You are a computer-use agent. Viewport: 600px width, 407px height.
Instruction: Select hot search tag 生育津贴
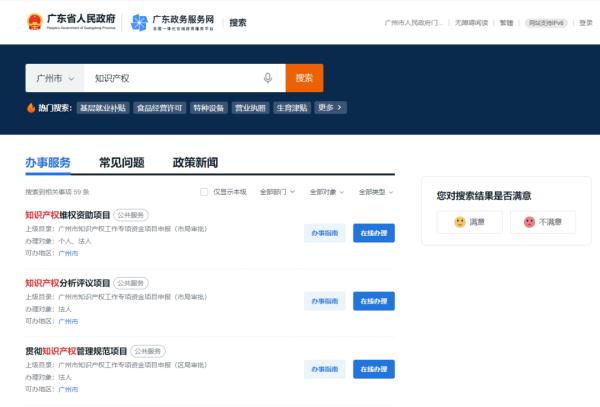click(292, 108)
